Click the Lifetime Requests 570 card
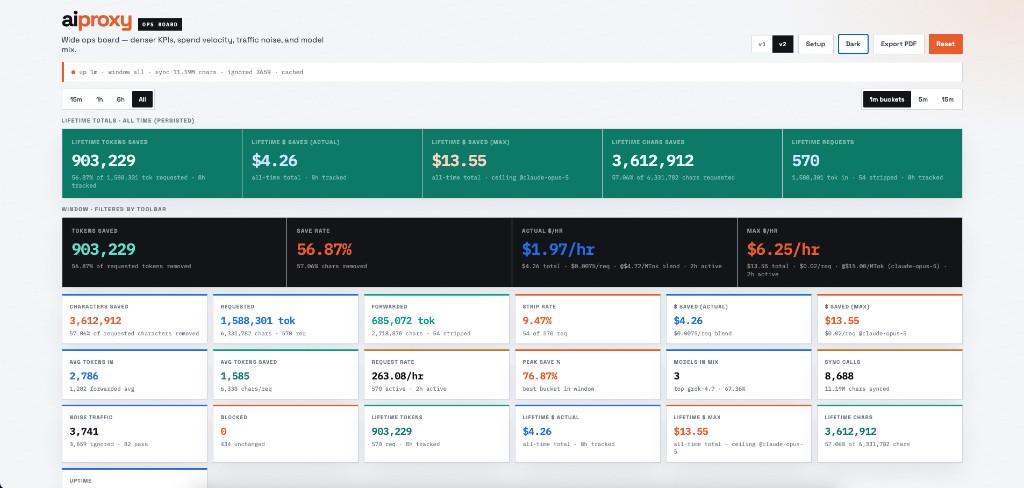 872,163
